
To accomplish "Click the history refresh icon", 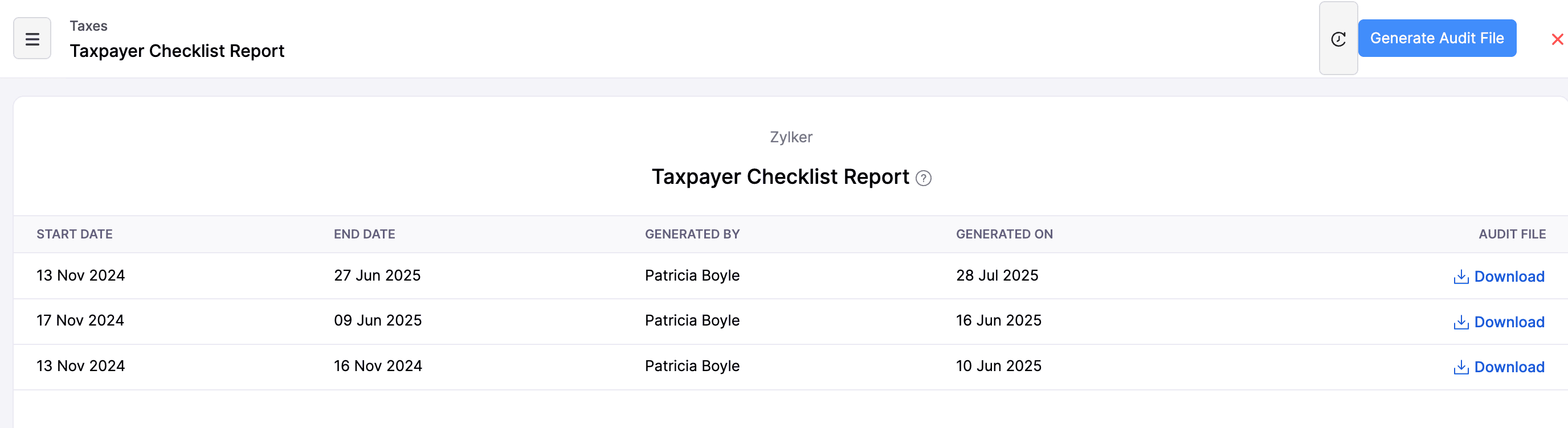I will click(x=1338, y=39).
